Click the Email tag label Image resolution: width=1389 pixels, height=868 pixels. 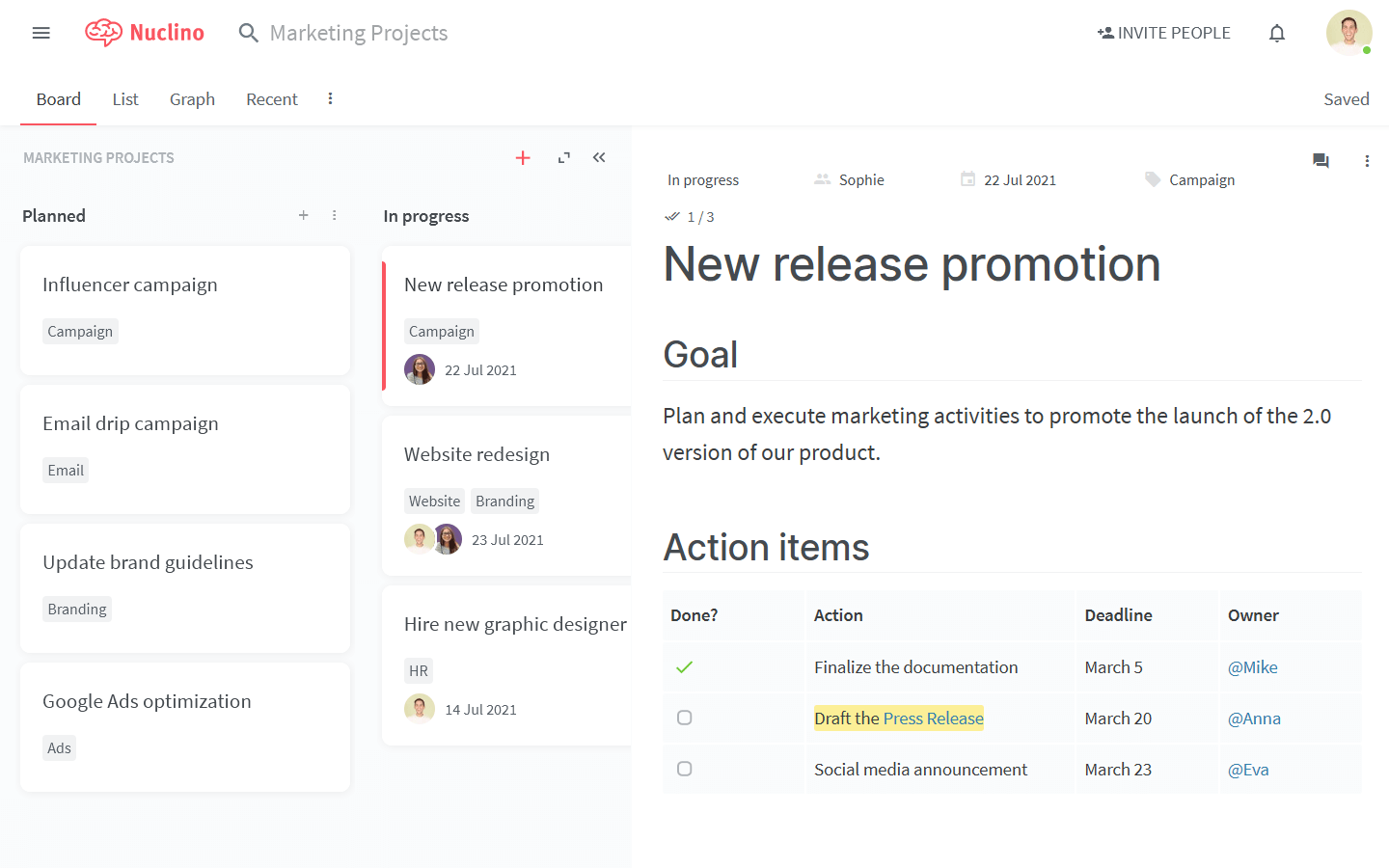[x=66, y=471]
